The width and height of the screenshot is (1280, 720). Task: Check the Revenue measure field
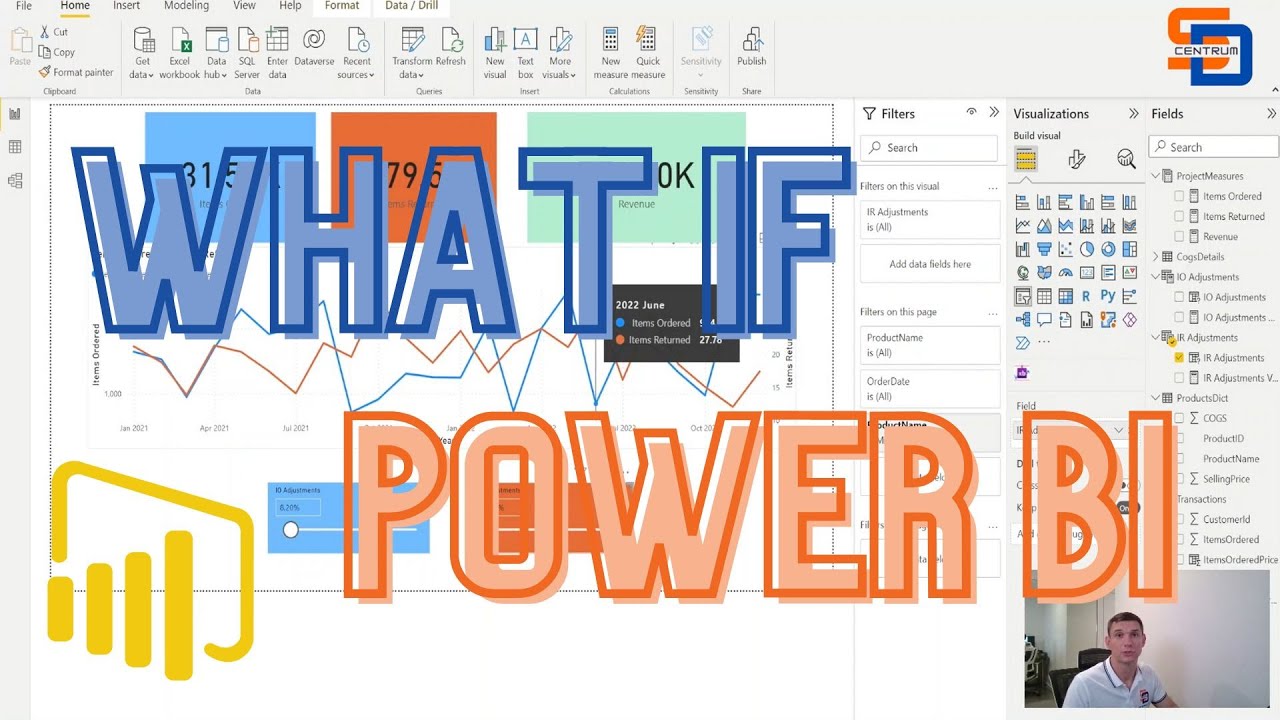1179,236
